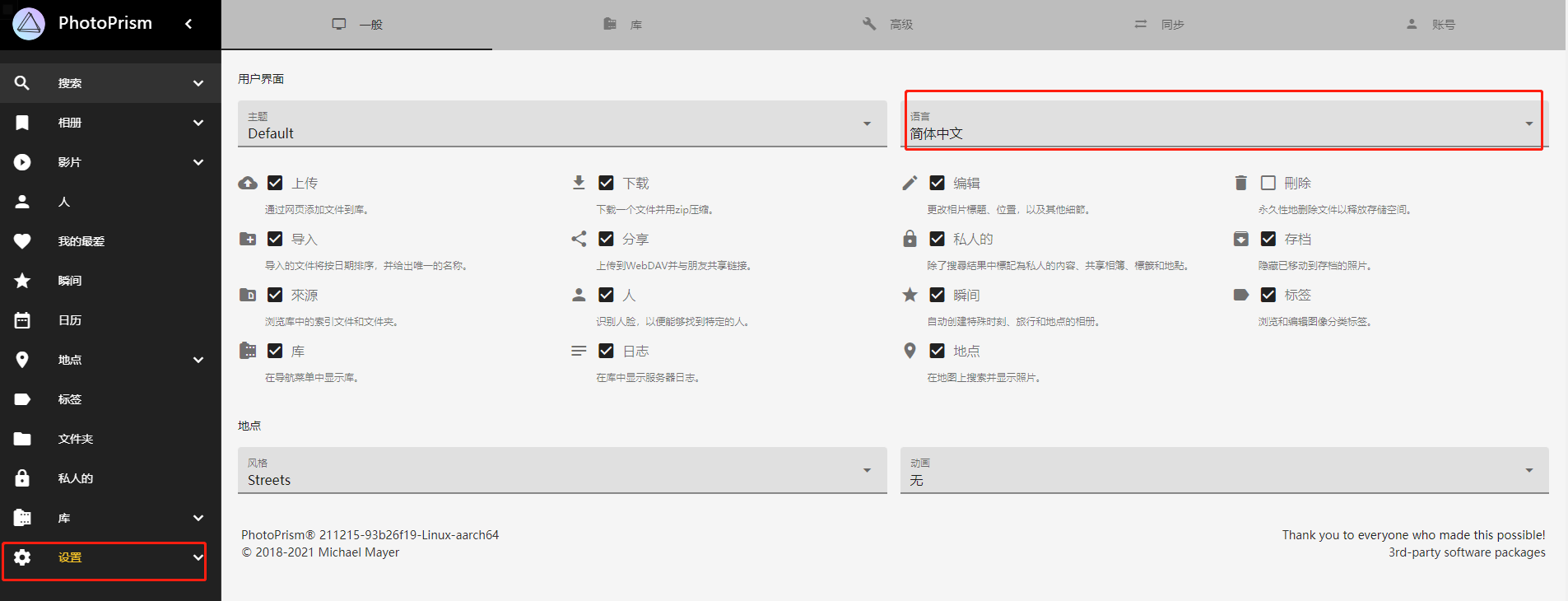
Task: Toggle the 分享 (share) checkbox
Action: [x=606, y=239]
